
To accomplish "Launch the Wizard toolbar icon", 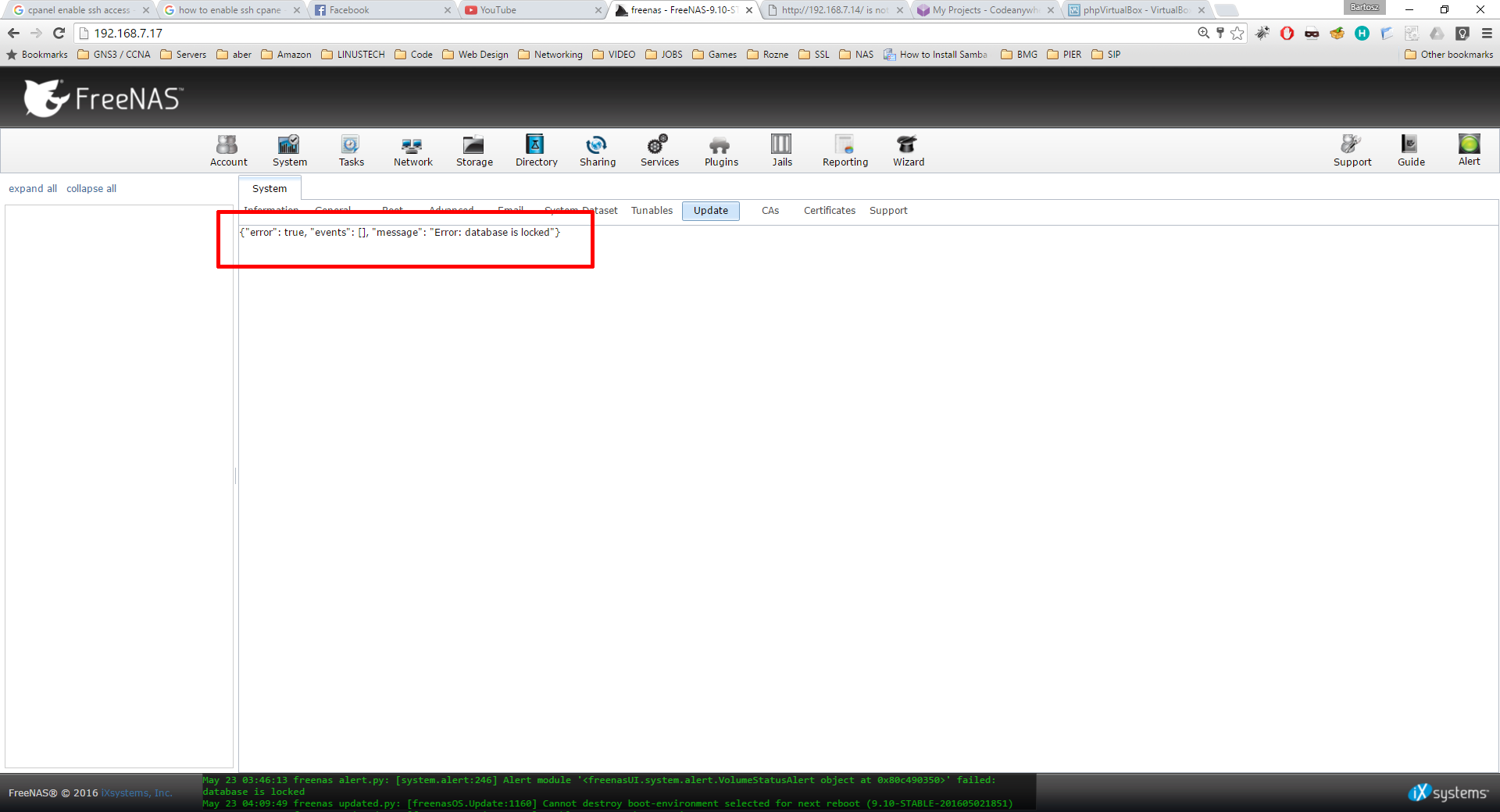I will [909, 151].
